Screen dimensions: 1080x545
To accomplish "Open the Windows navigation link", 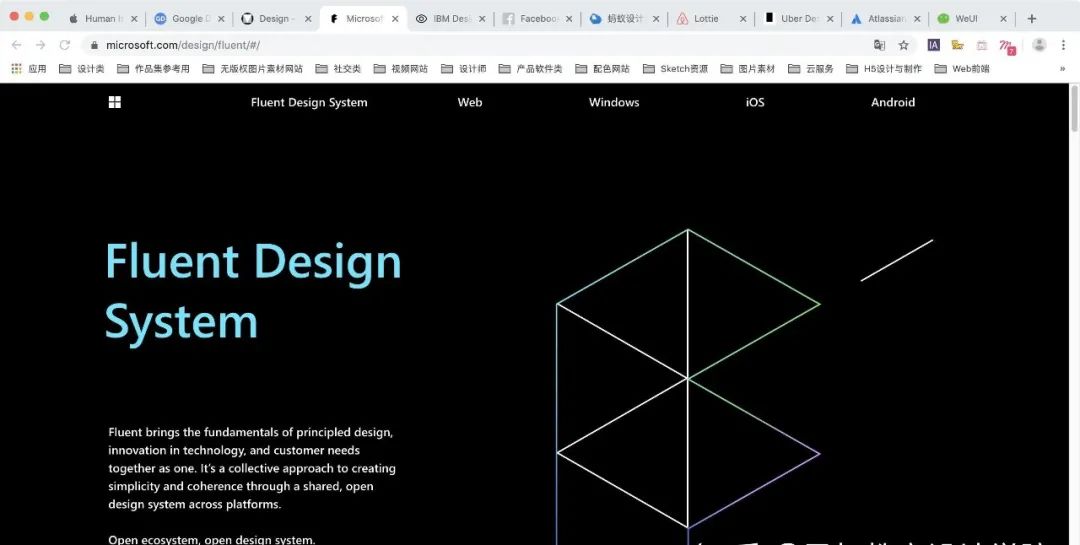I will 614,103.
